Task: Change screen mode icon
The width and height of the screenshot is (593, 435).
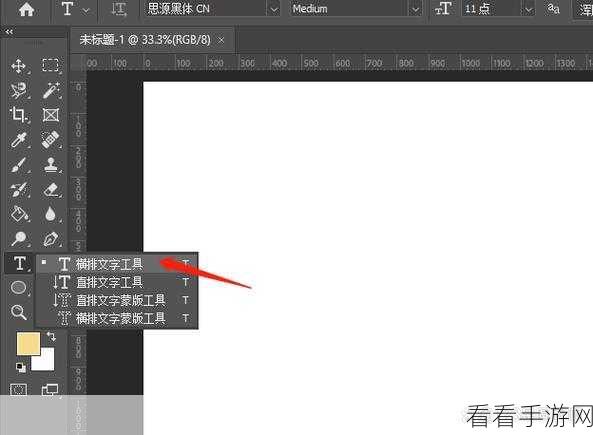Action: coord(50,390)
